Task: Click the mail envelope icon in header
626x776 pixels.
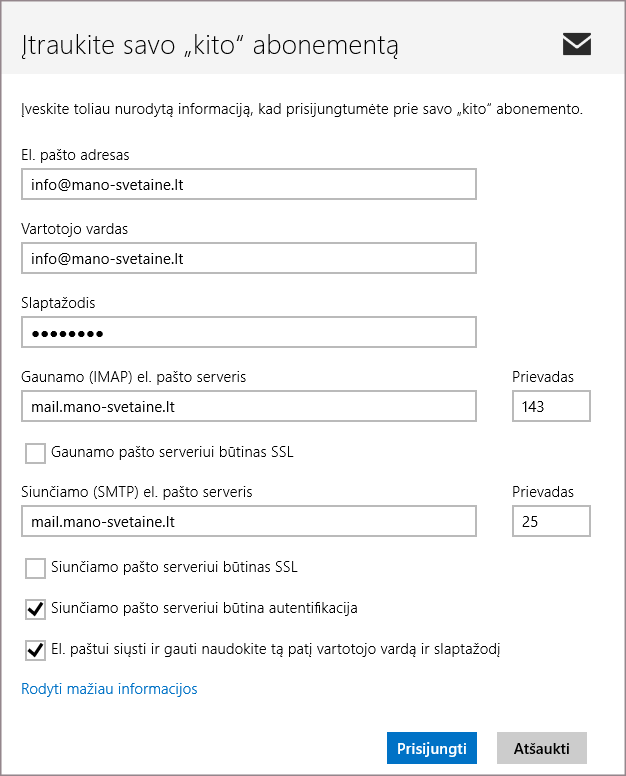Action: pos(576,44)
